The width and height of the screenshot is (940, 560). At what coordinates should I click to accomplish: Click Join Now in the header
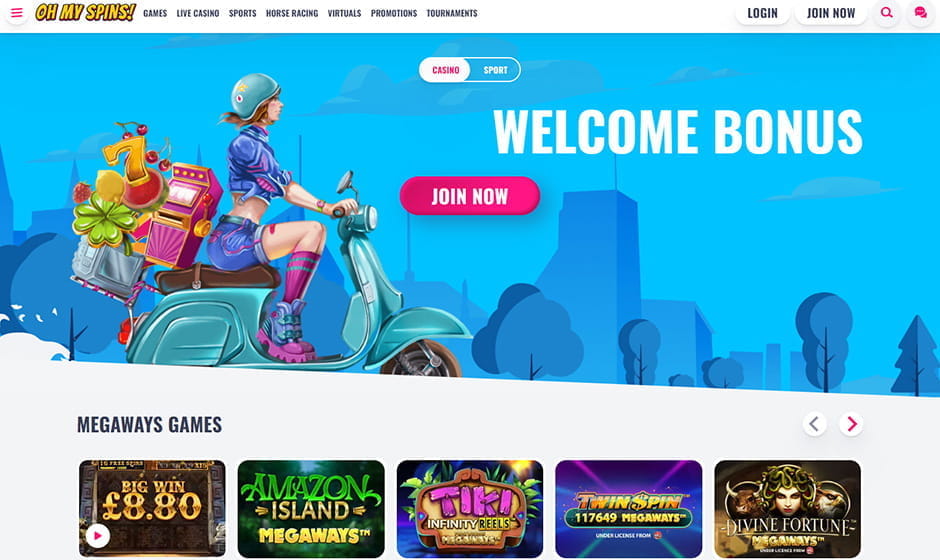click(x=831, y=13)
